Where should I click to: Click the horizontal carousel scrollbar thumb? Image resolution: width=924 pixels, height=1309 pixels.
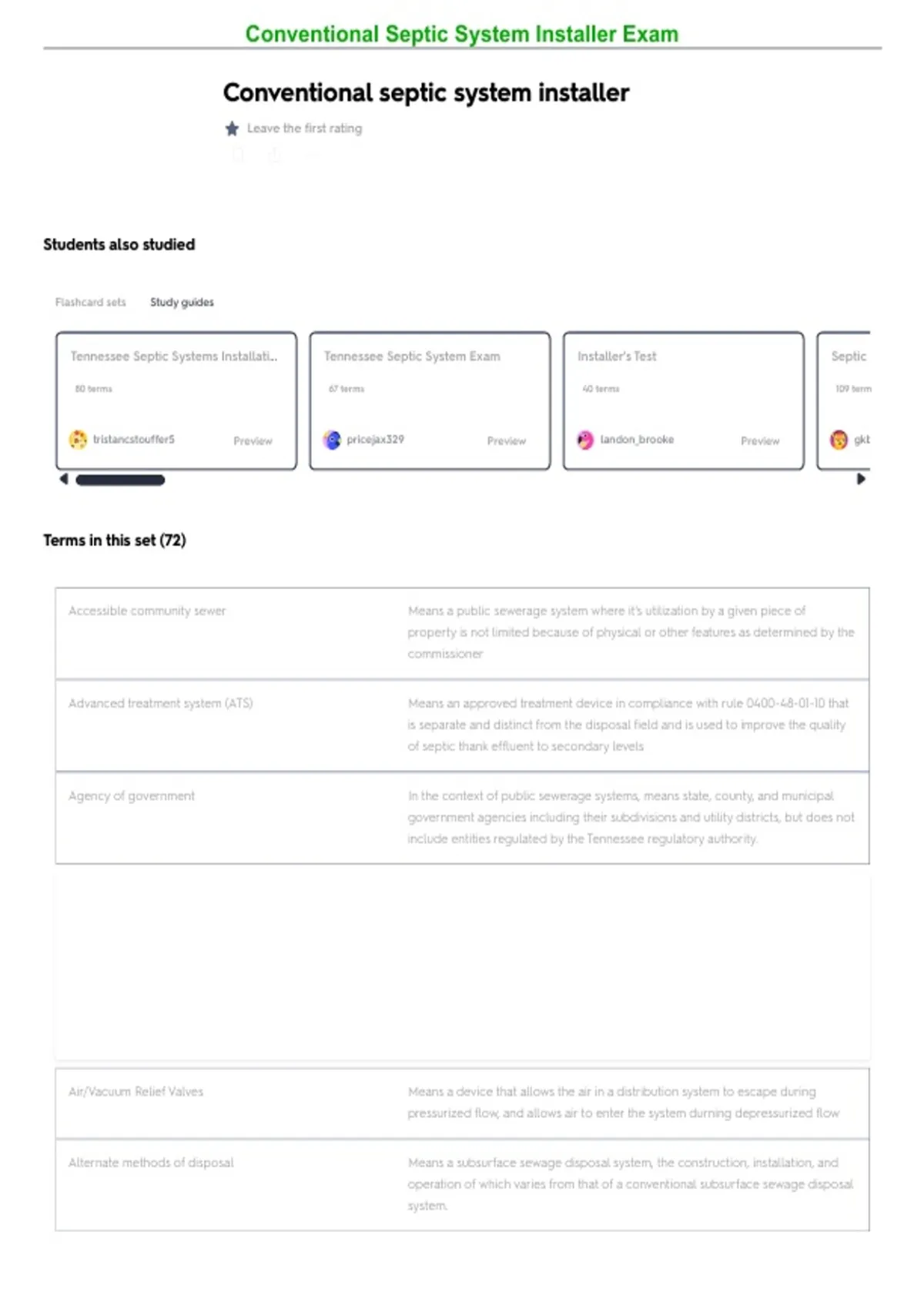(120, 480)
